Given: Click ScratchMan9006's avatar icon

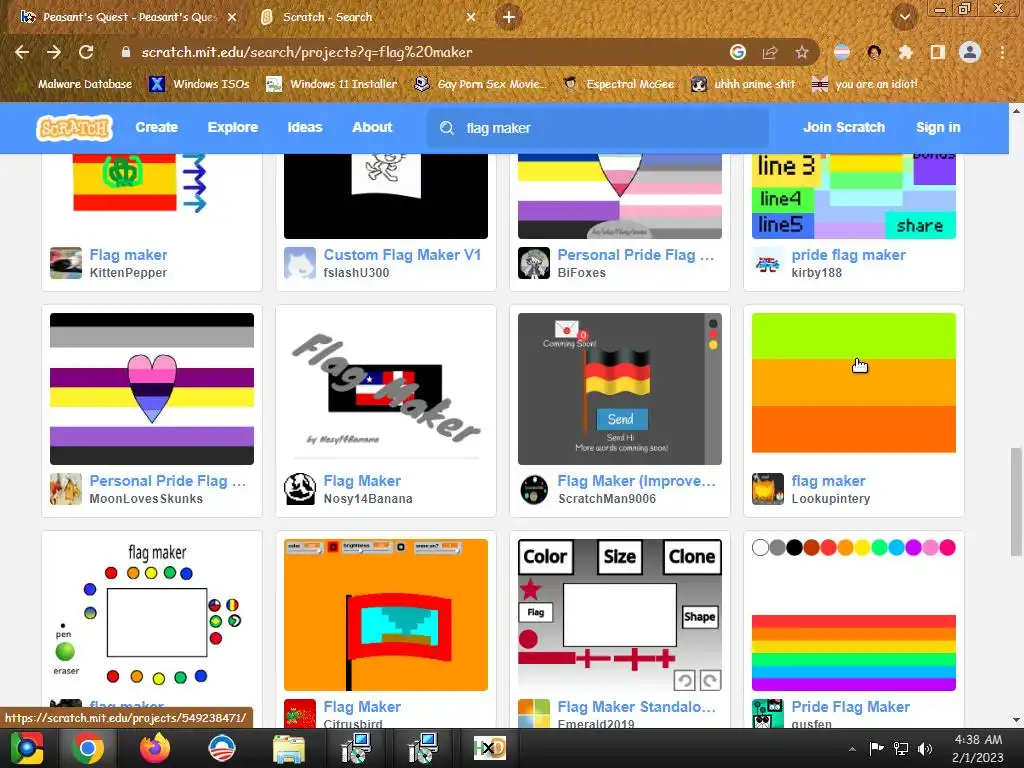Looking at the screenshot, I should click(x=534, y=488).
